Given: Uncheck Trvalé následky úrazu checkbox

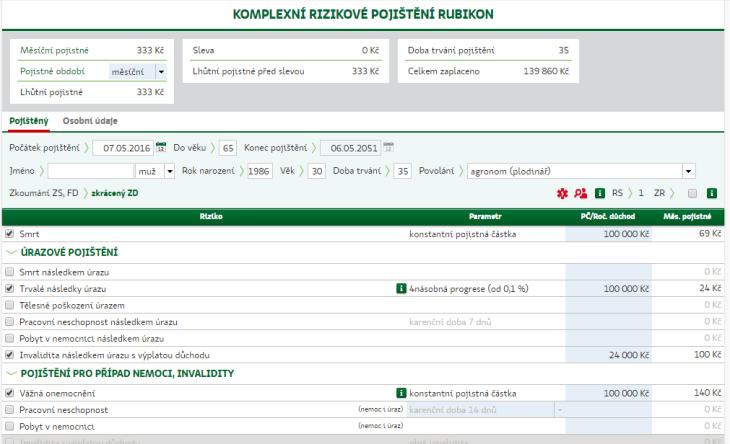Looking at the screenshot, I should pyautogui.click(x=9, y=289).
